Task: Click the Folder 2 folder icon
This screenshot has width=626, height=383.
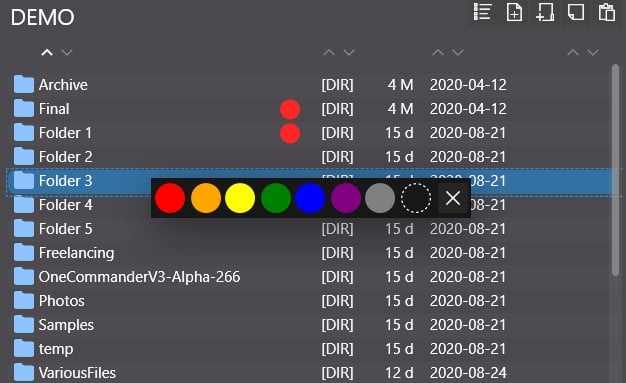Action: coord(24,156)
